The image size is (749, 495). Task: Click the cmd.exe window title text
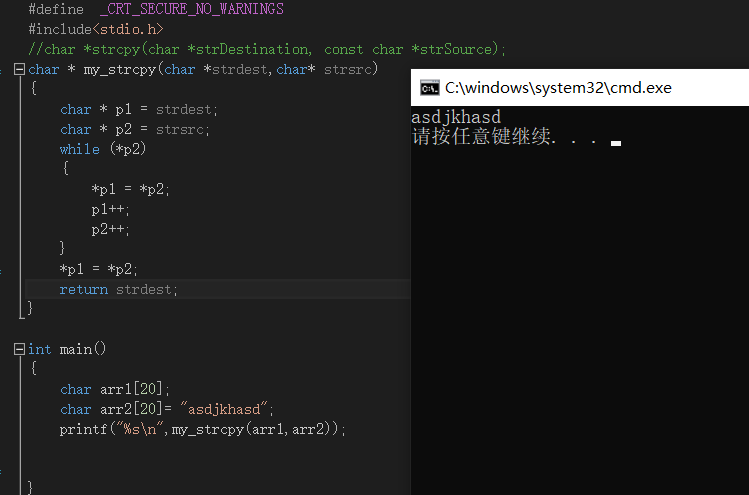(558, 88)
